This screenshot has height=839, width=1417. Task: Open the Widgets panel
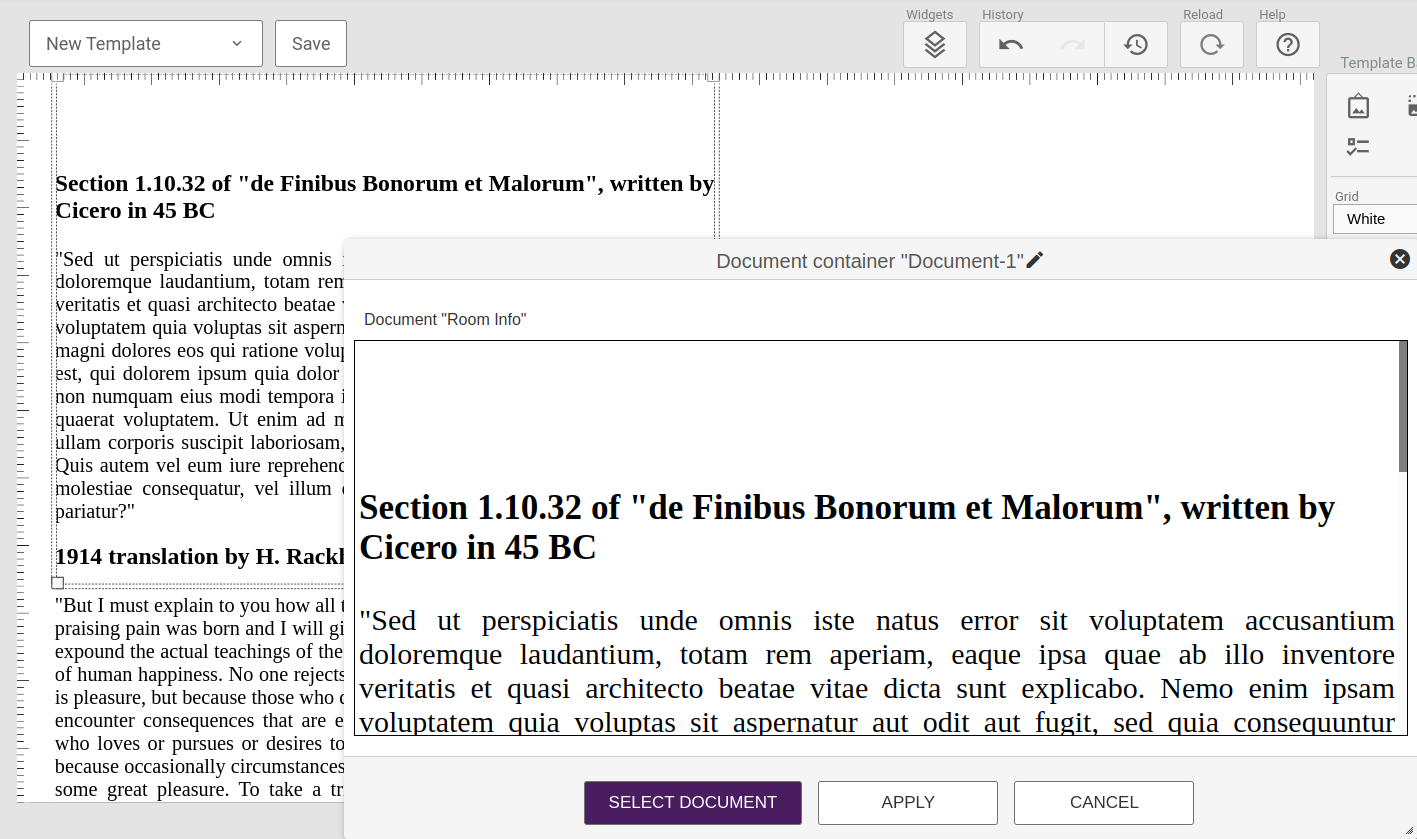pos(934,44)
